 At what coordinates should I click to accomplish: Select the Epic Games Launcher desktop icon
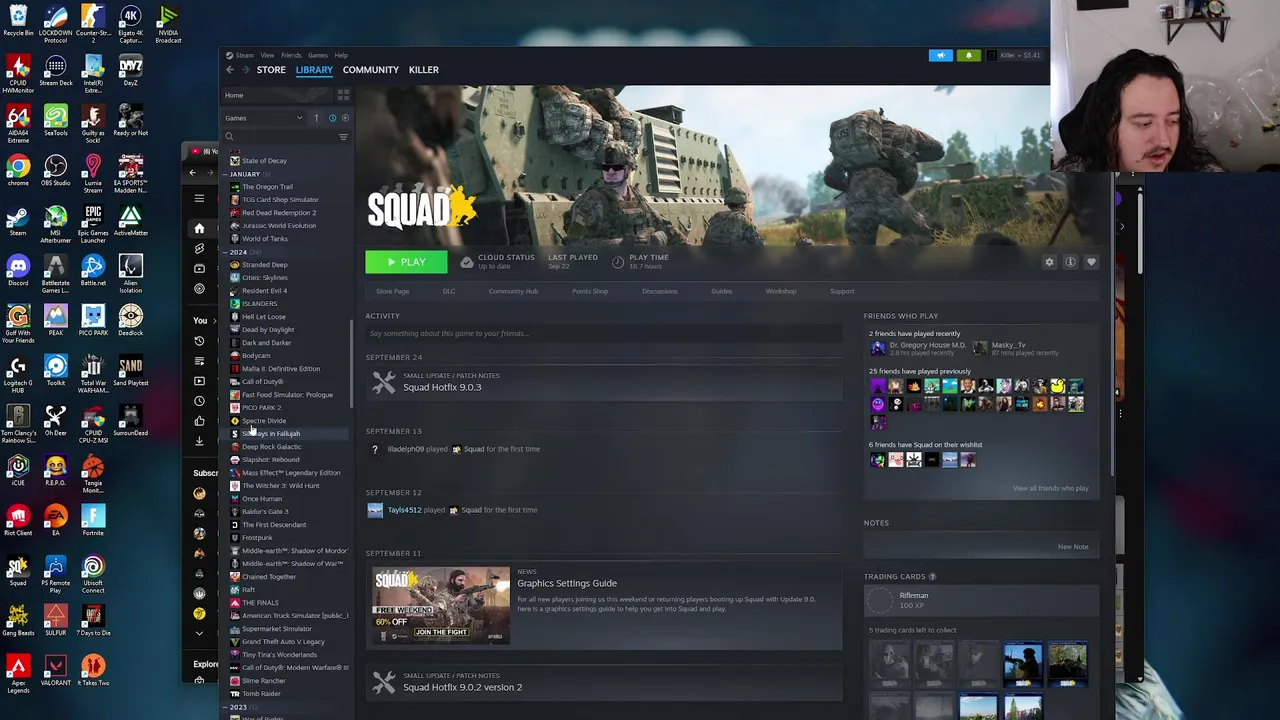tap(93, 224)
